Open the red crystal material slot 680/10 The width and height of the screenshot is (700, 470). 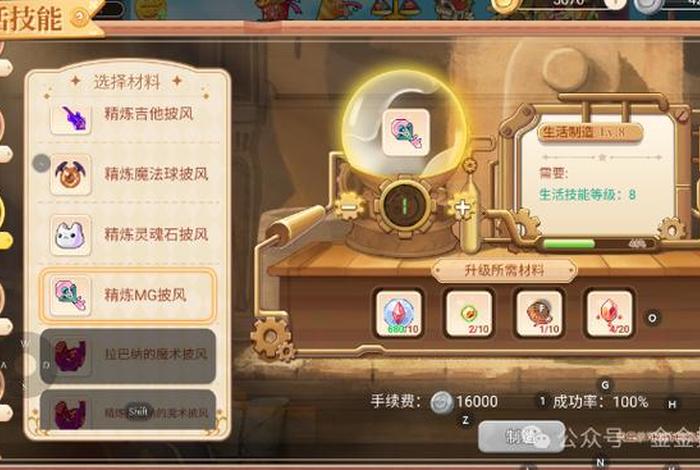[399, 313]
